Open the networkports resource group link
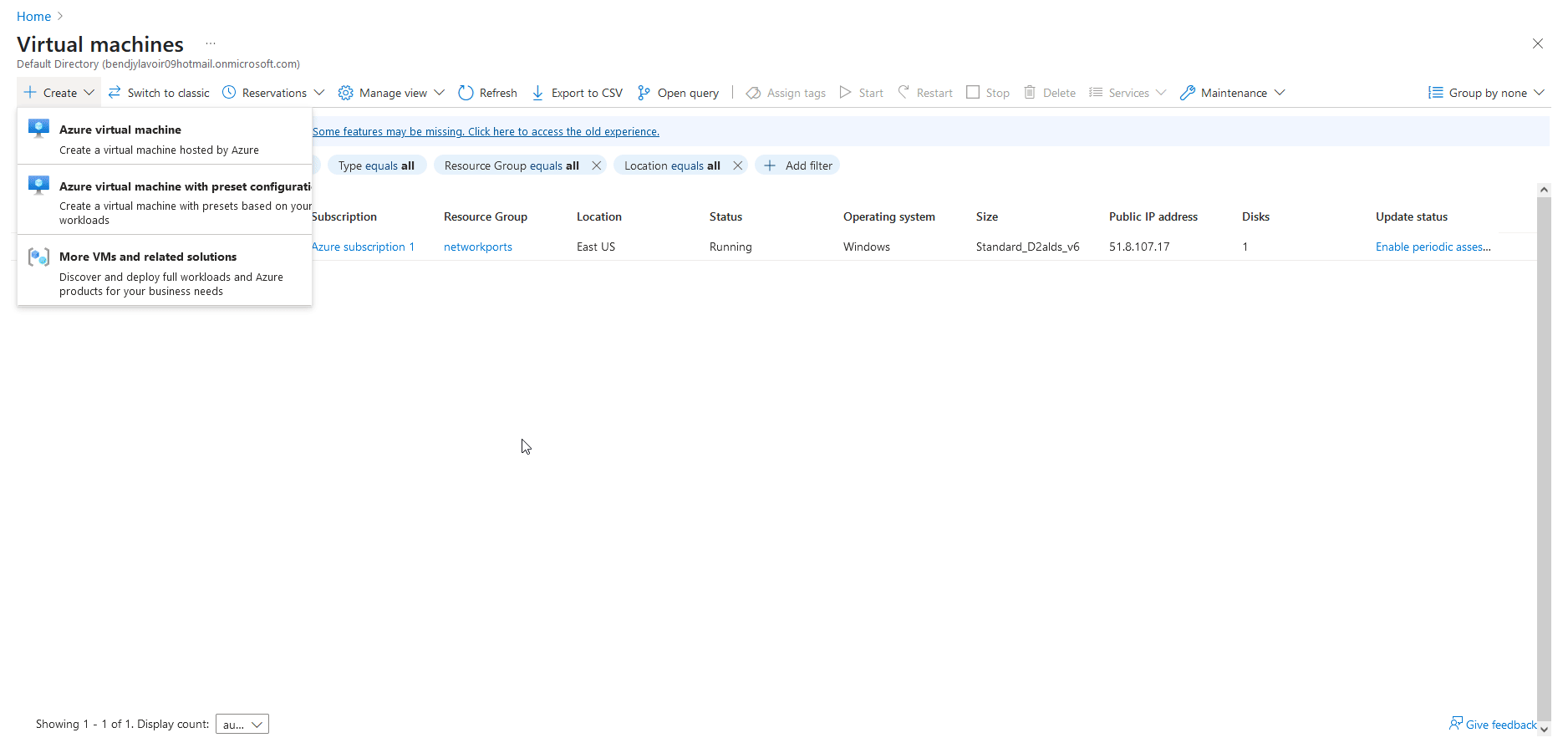Viewport: 1568px width, 753px height. 478,247
